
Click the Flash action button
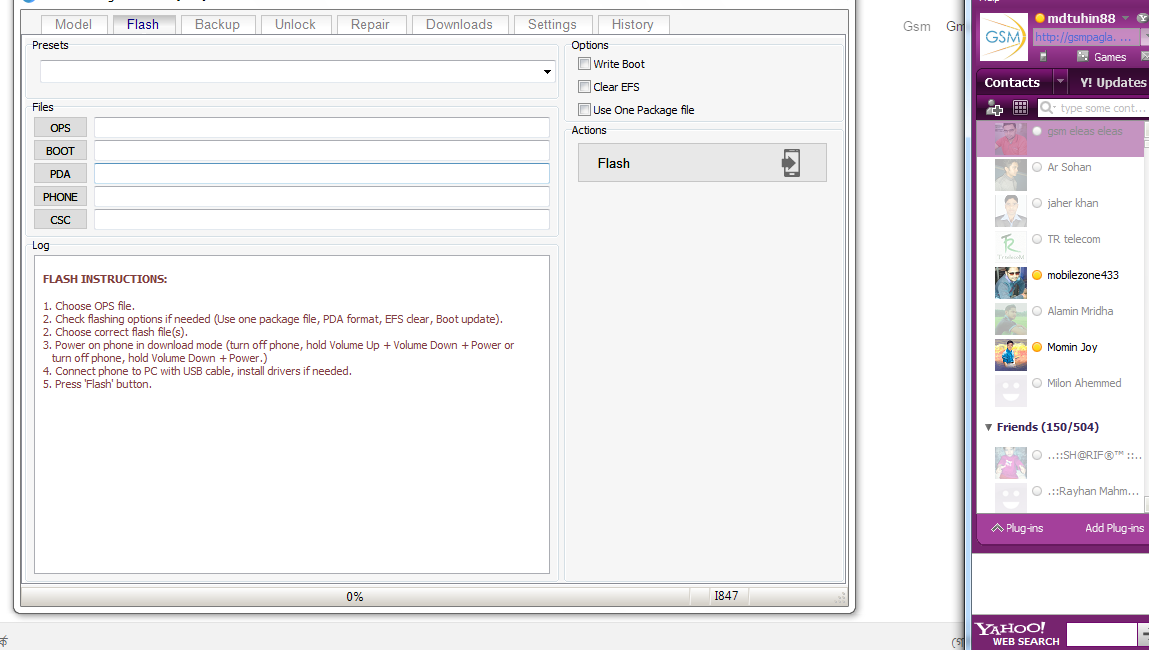tap(702, 163)
